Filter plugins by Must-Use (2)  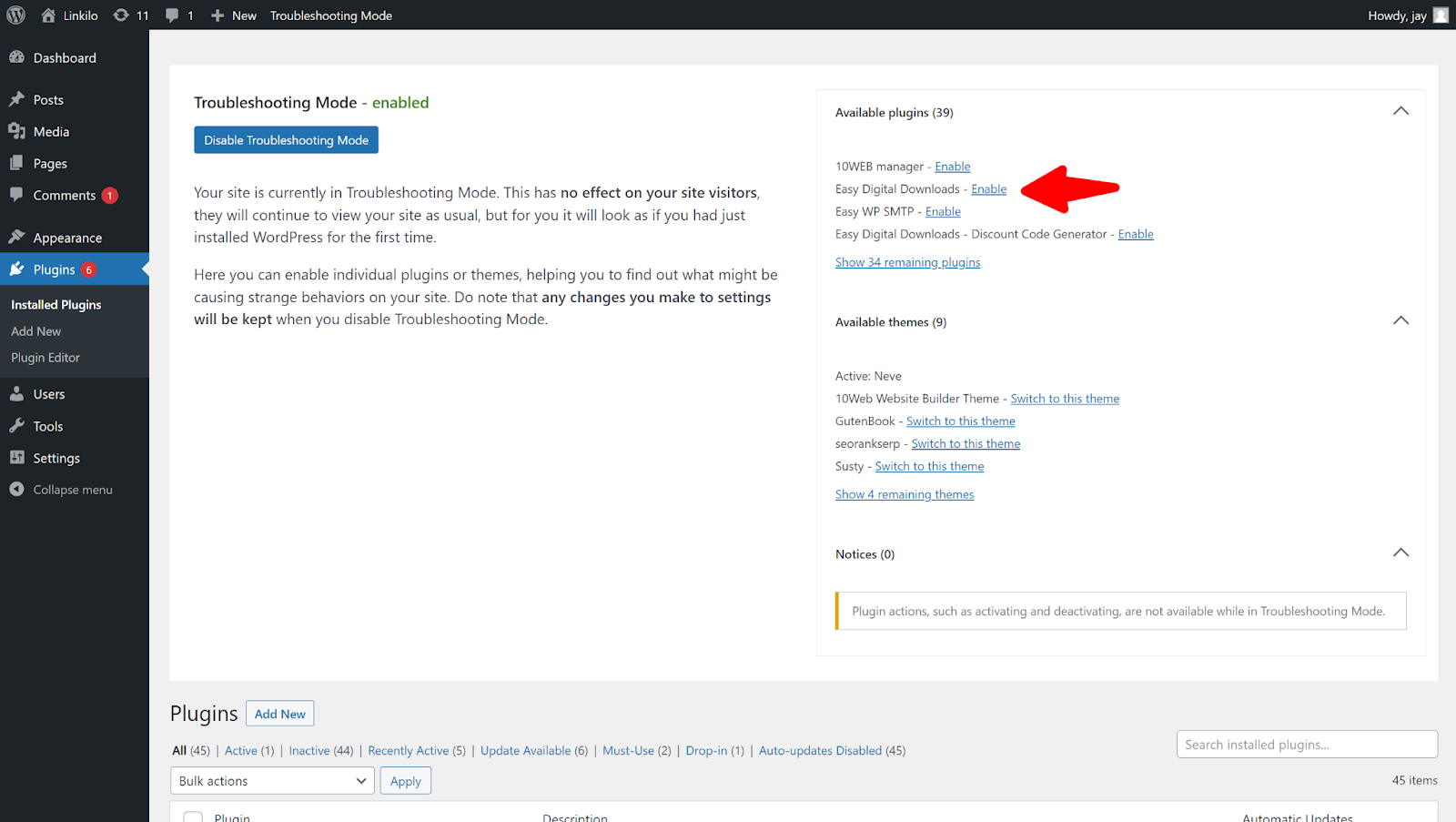pos(637,751)
